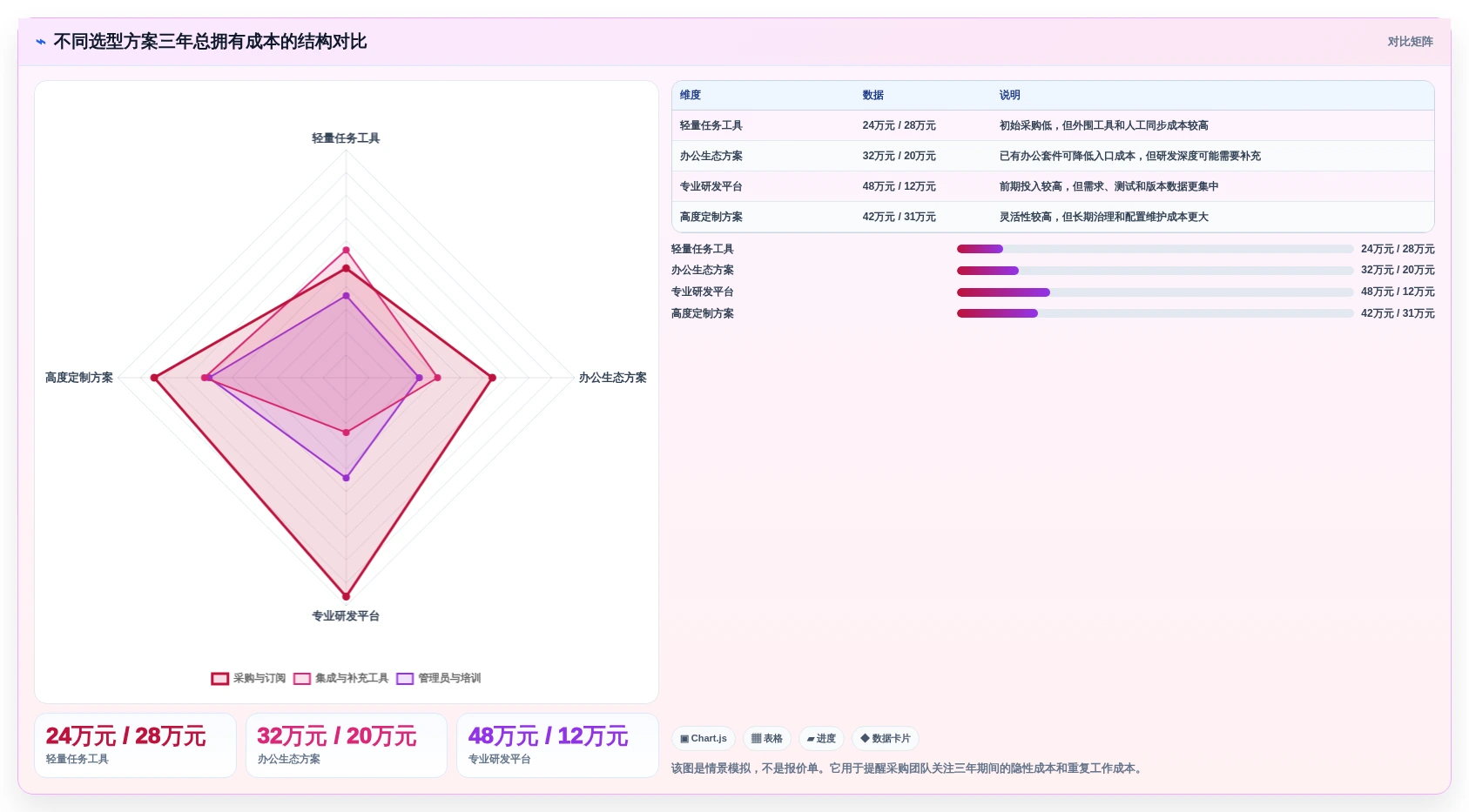Click the 办公生态方案 progress row label
The height and width of the screenshot is (812, 1469).
click(703, 270)
